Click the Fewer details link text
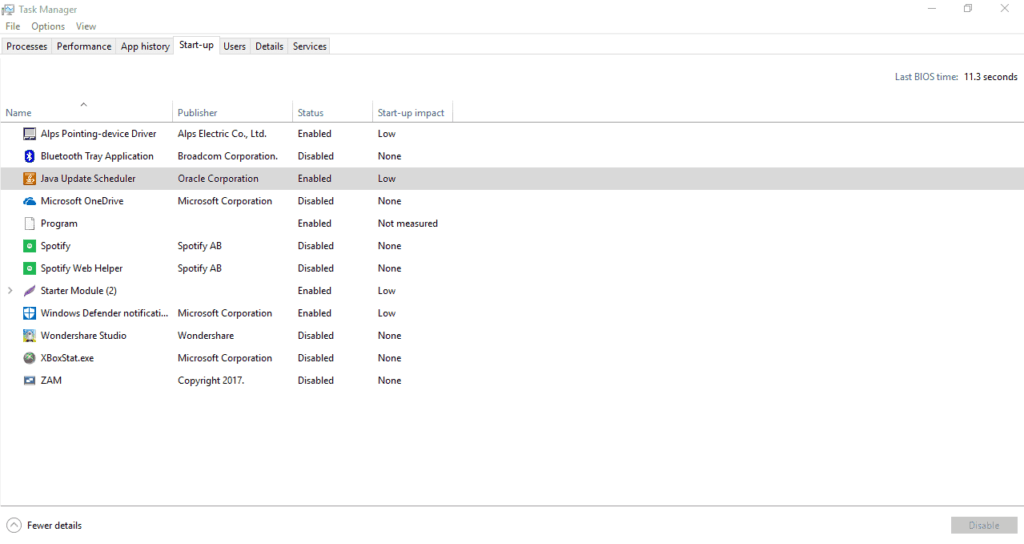 coord(54,525)
